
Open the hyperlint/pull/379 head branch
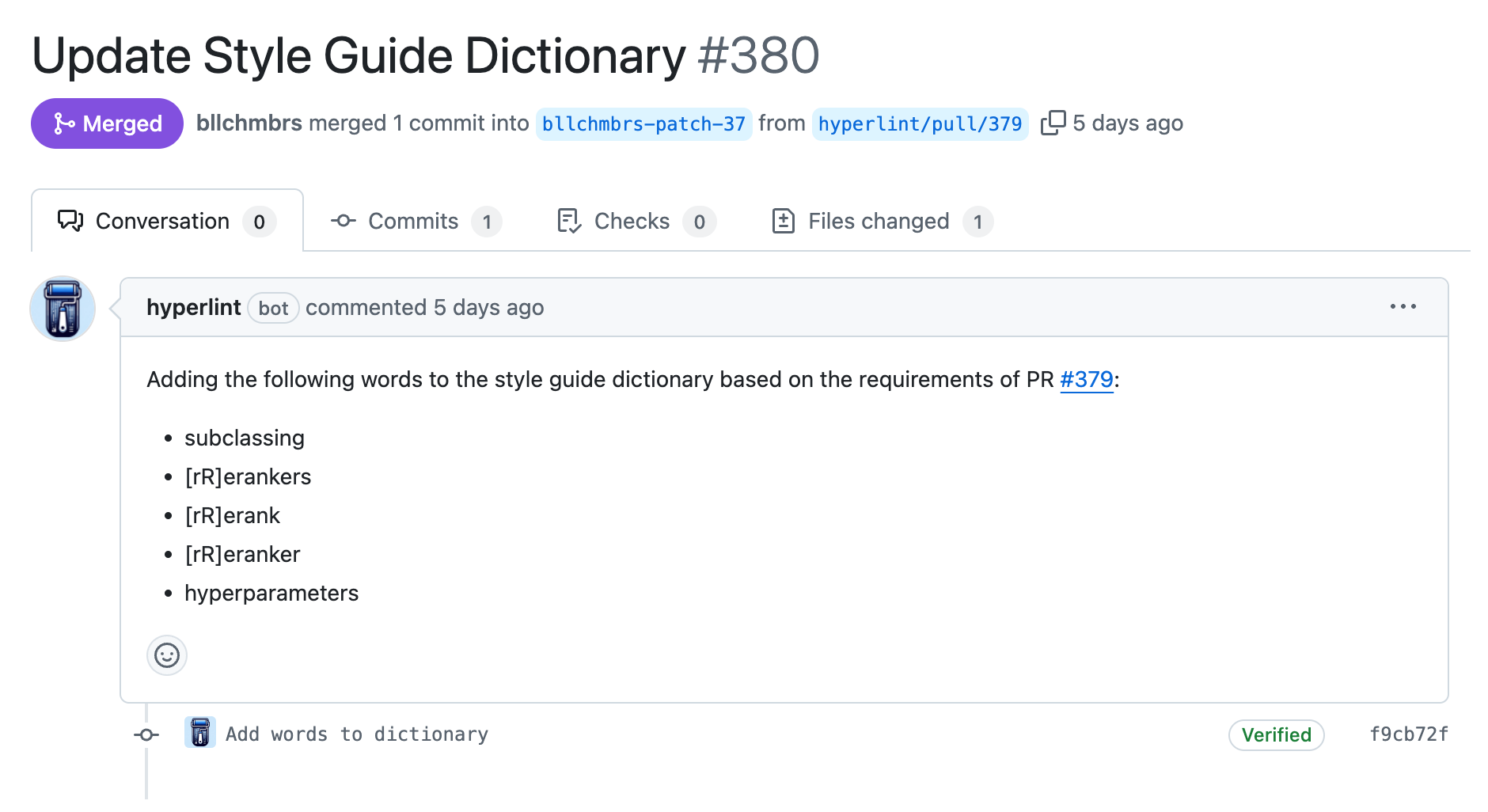pyautogui.click(x=920, y=124)
